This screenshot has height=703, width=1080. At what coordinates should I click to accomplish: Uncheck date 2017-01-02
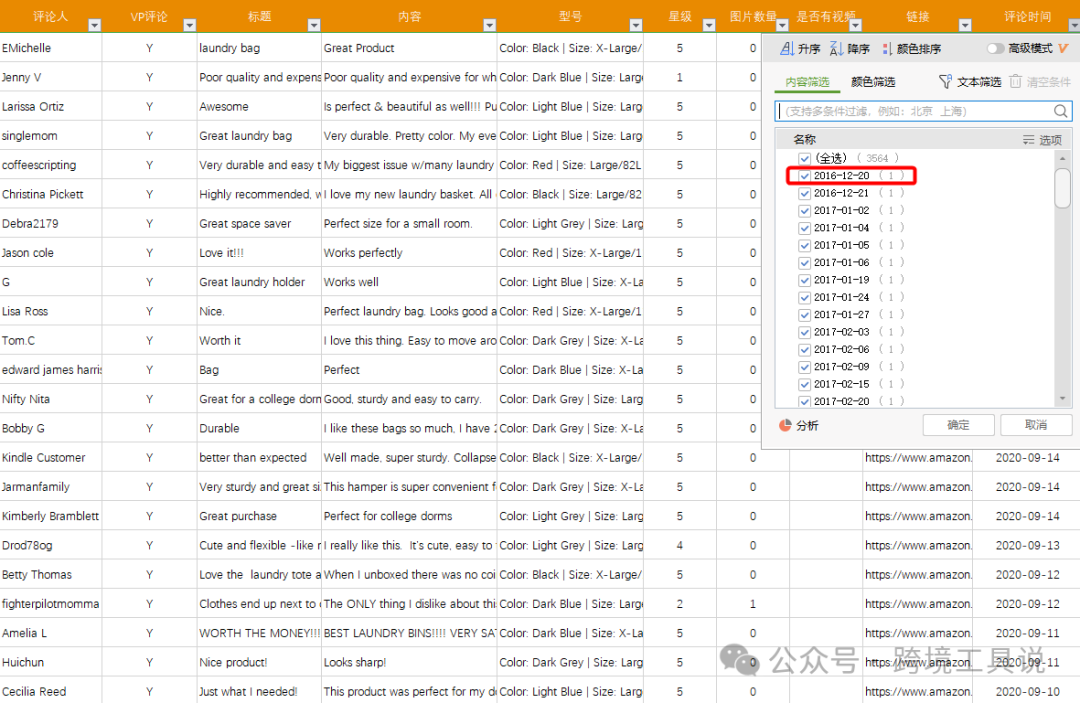[x=804, y=211]
